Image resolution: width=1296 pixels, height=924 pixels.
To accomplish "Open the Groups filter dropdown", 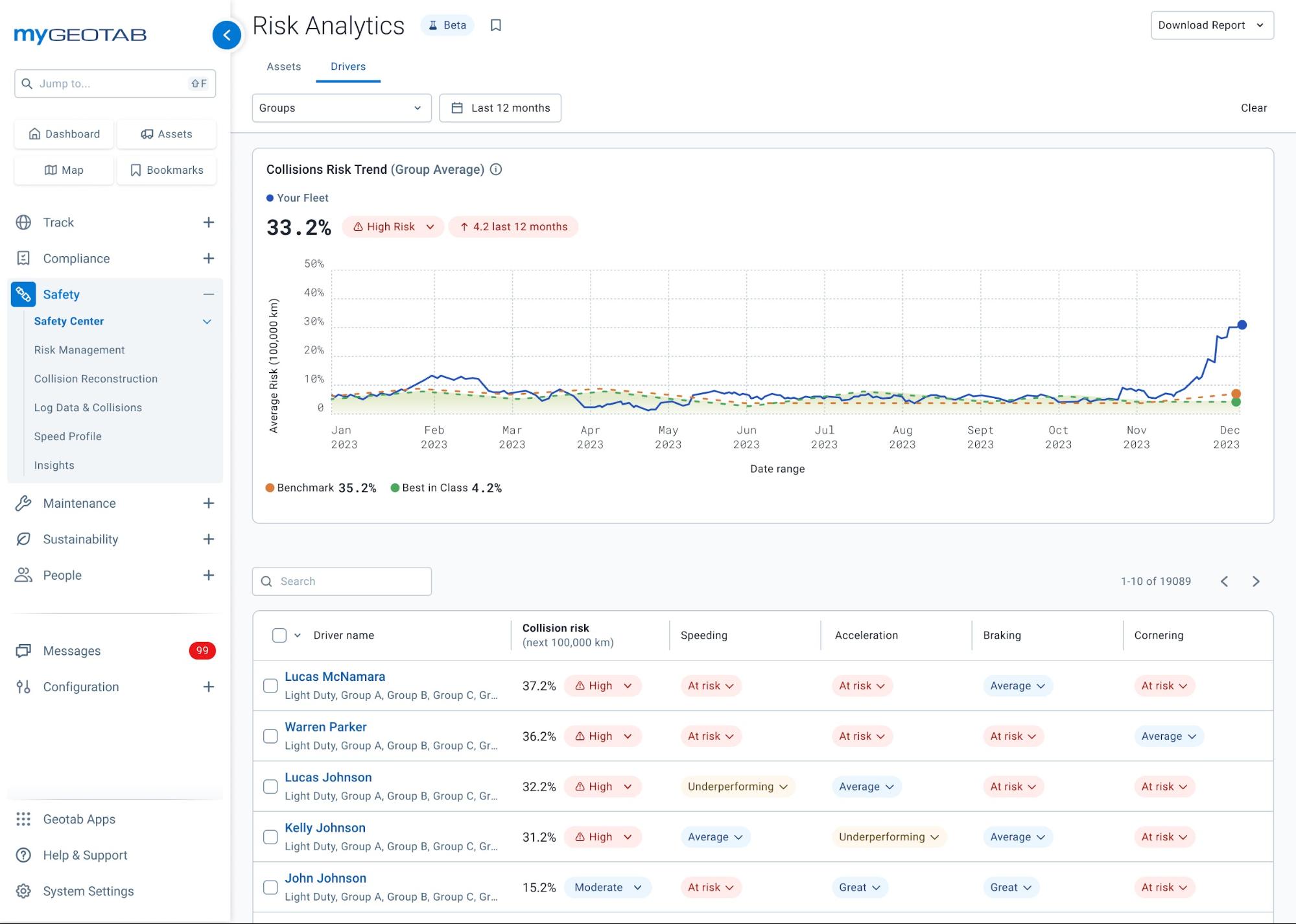I will 342,108.
